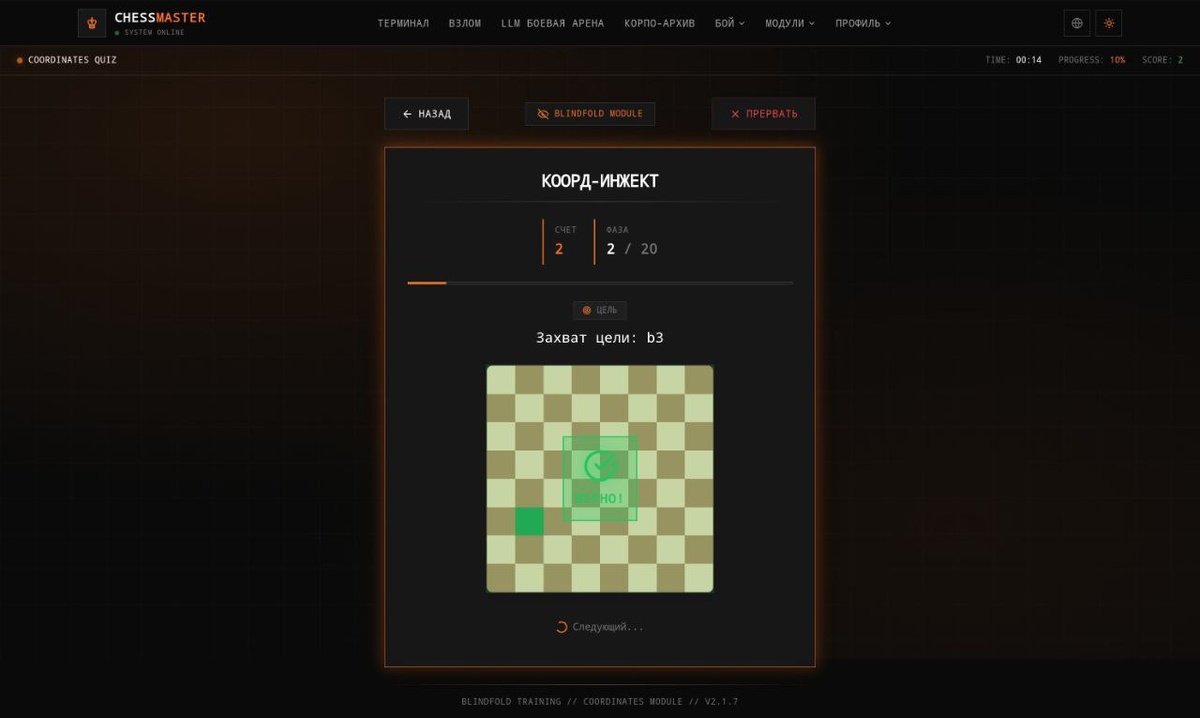Expand the Профиль dropdown menu
The width and height of the screenshot is (1200, 718).
863,23
